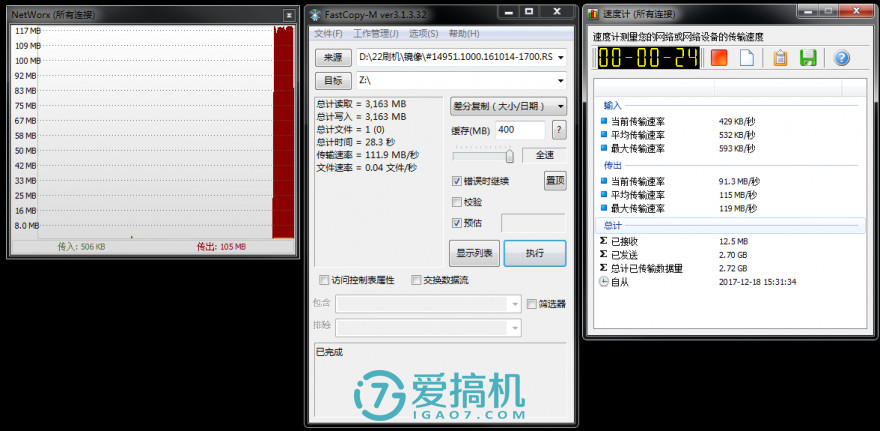Click 传输速率 = 111.9 MB/秒 in FastCopy

(x=368, y=155)
